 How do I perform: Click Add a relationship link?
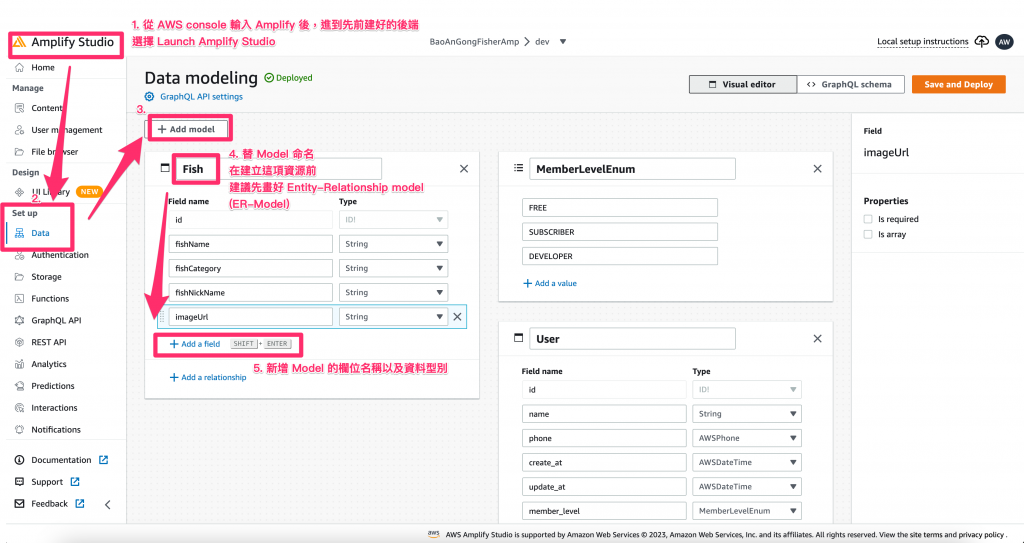click(x=208, y=377)
